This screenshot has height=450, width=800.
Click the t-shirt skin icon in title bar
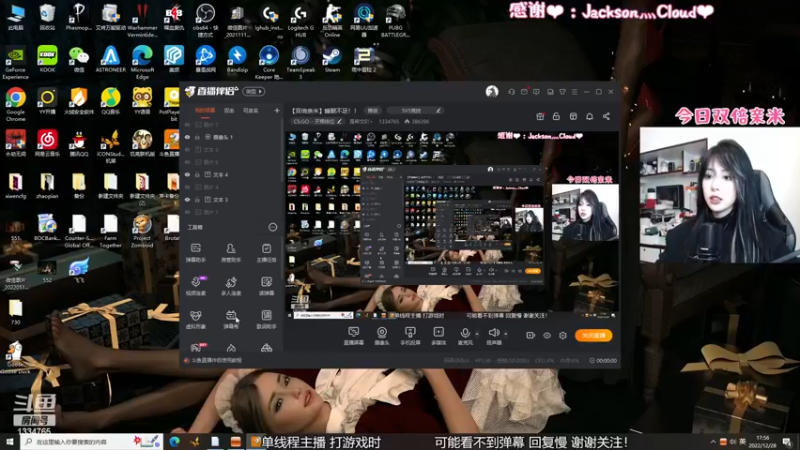[562, 92]
